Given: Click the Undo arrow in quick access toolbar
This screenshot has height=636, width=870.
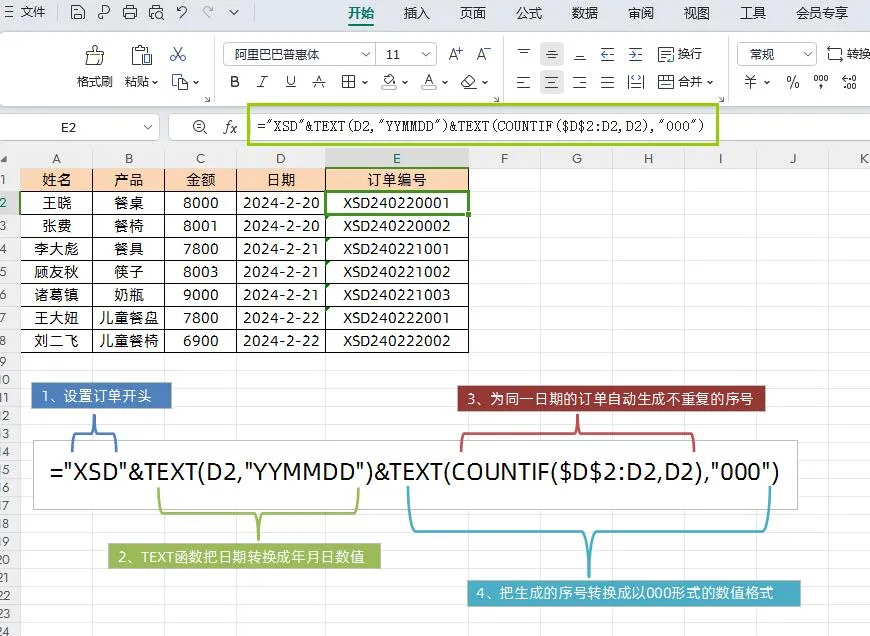Looking at the screenshot, I should tap(182, 13).
